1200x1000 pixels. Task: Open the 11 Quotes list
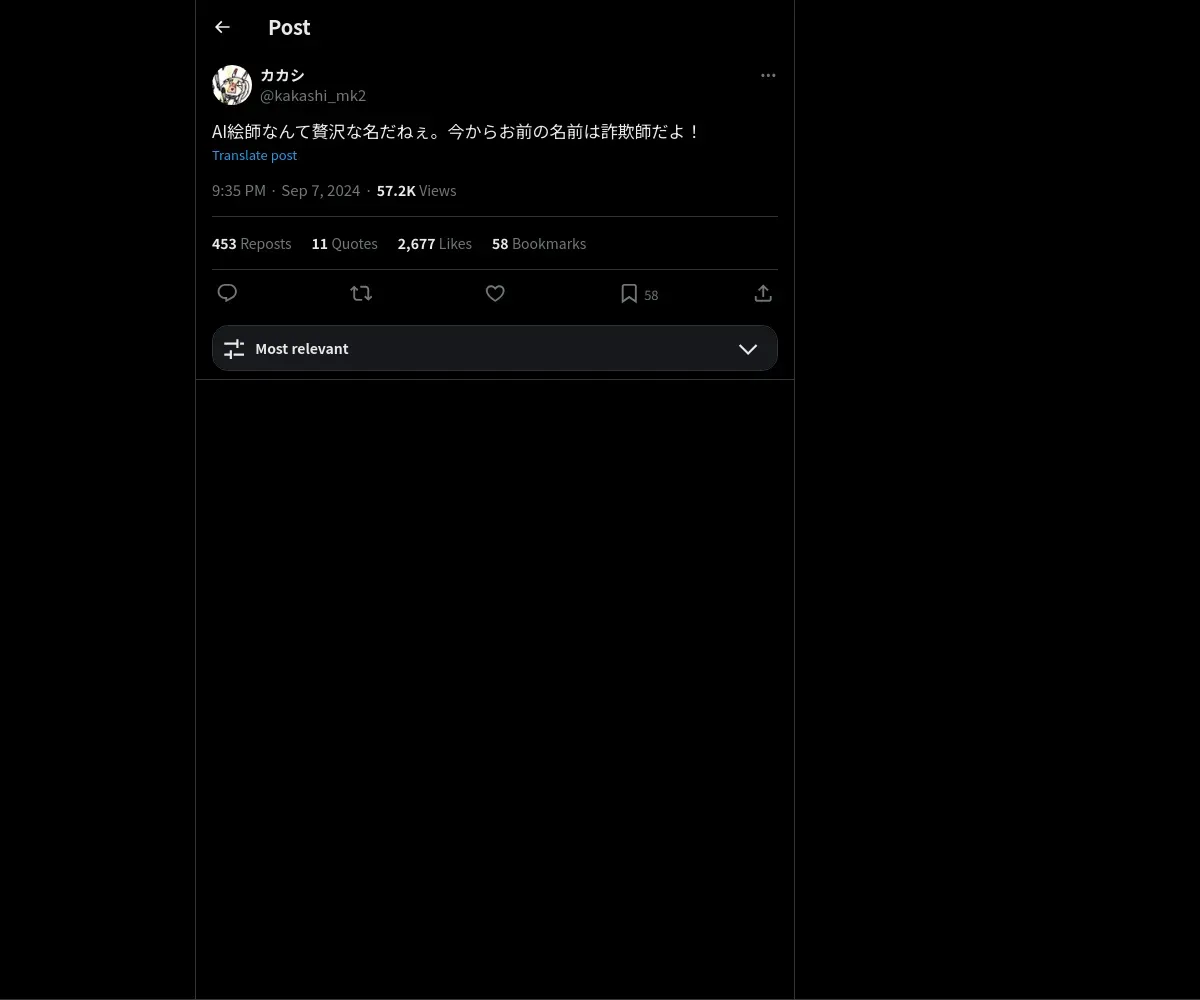(345, 243)
